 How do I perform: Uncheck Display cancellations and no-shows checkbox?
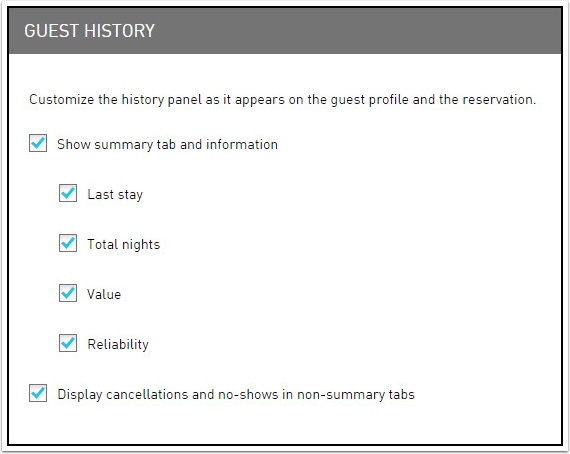pos(38,393)
